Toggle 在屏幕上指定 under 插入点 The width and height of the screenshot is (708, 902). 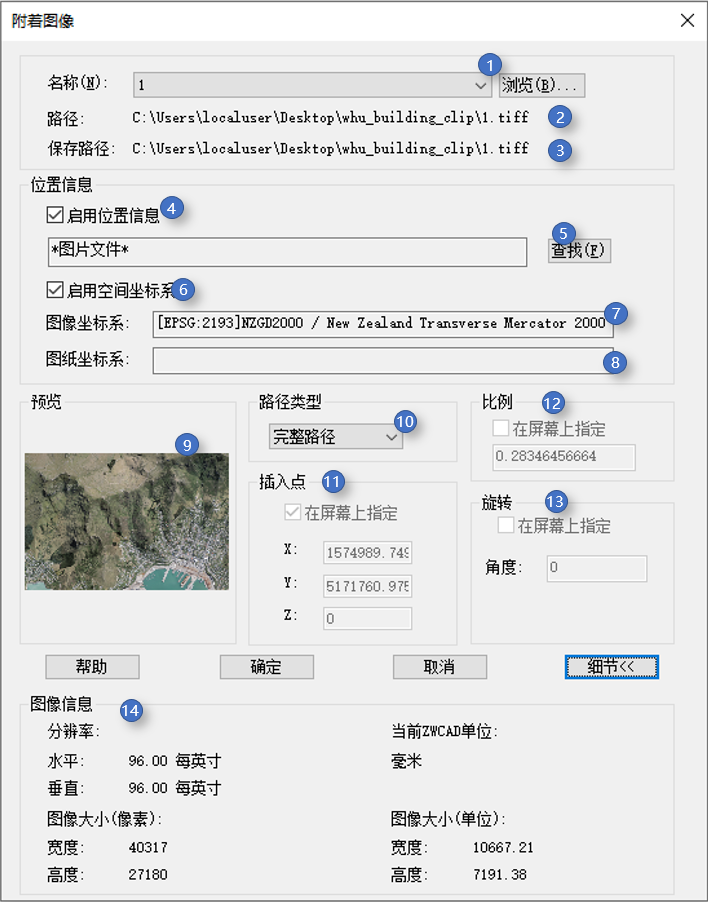pyautogui.click(x=293, y=514)
